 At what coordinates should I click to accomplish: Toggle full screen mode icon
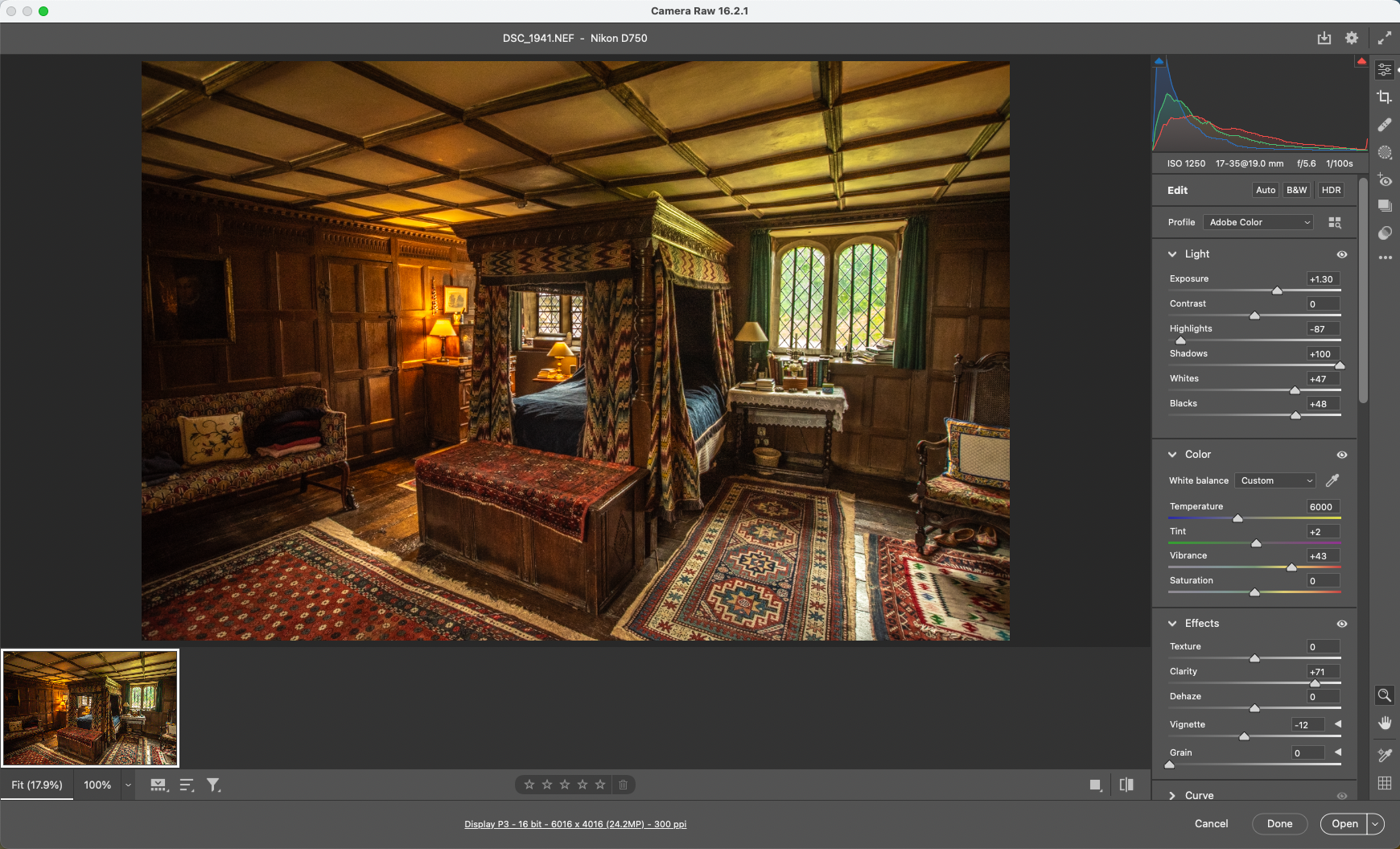(x=1385, y=38)
